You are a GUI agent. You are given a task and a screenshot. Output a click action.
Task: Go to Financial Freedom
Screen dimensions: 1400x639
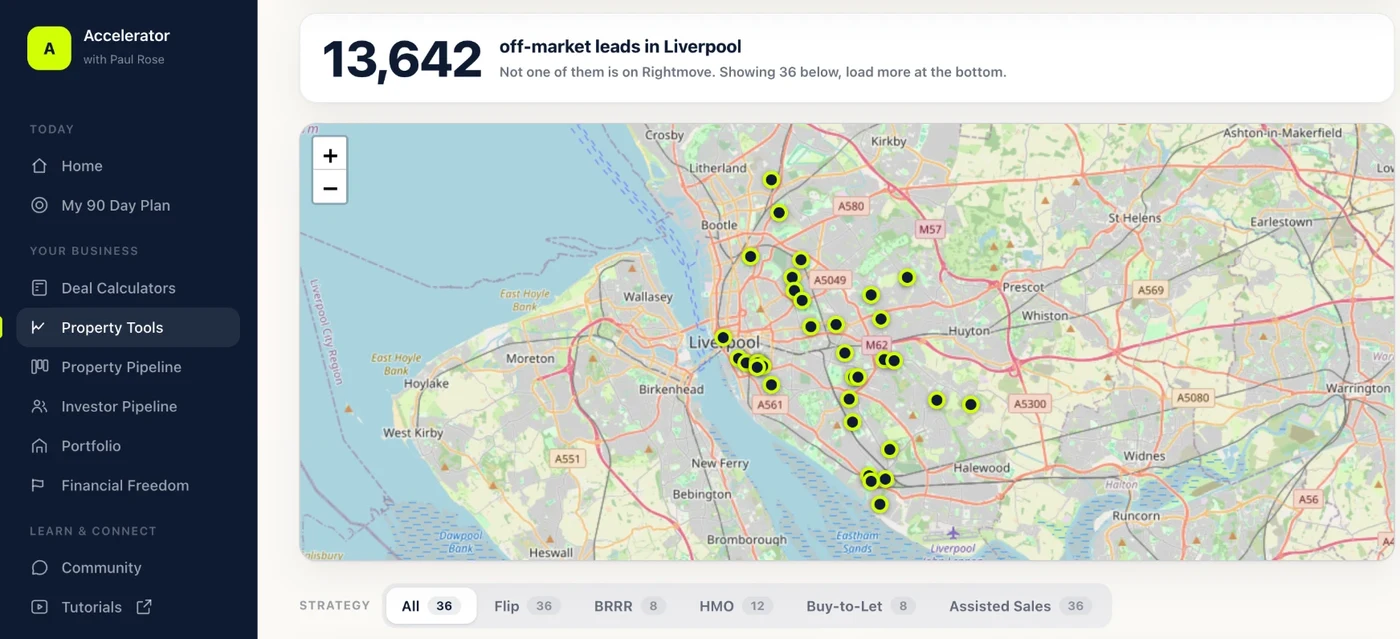click(x=128, y=485)
